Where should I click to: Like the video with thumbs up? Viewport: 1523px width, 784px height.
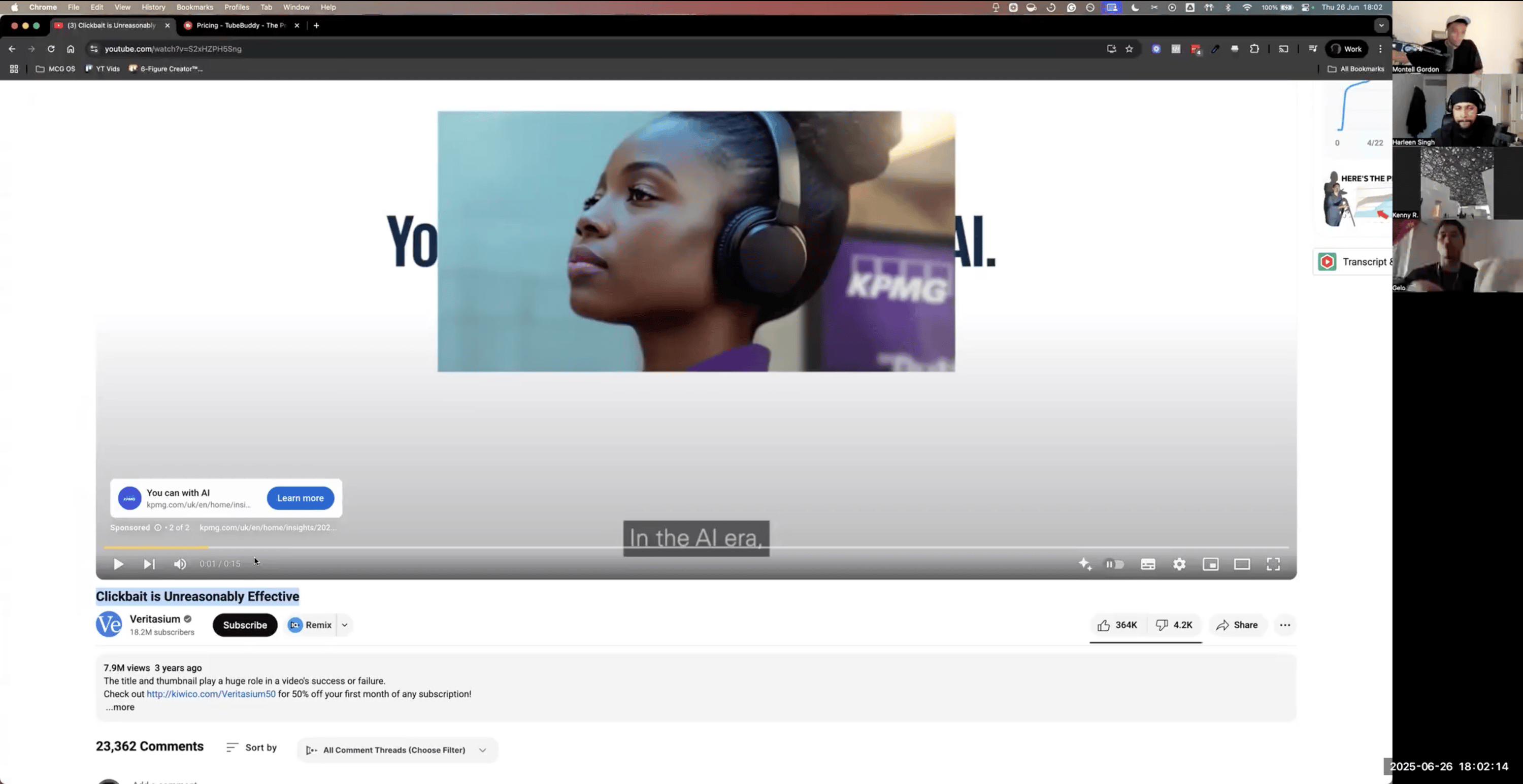(1117, 625)
